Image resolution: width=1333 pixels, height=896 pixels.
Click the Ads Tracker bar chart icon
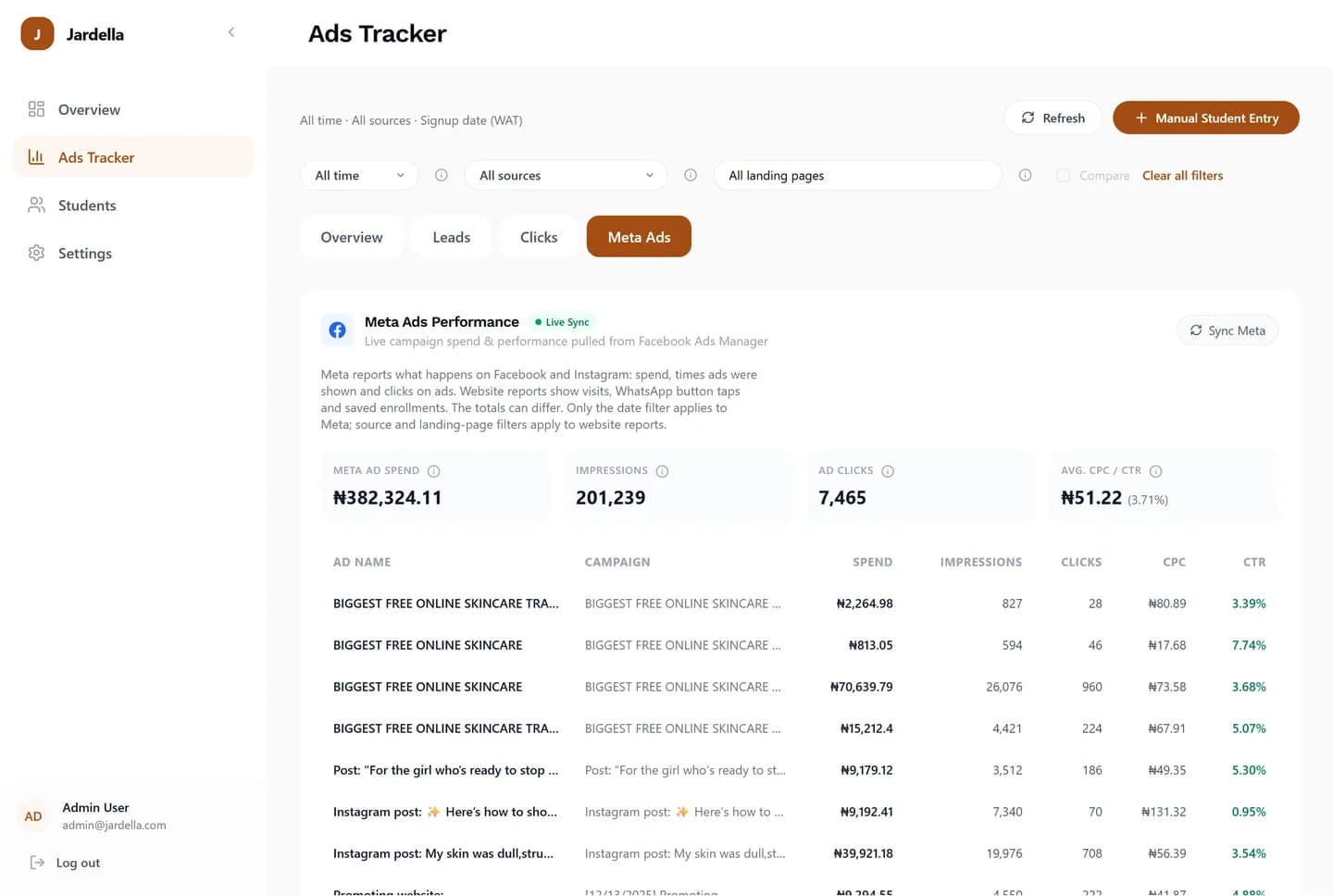pyautogui.click(x=36, y=157)
